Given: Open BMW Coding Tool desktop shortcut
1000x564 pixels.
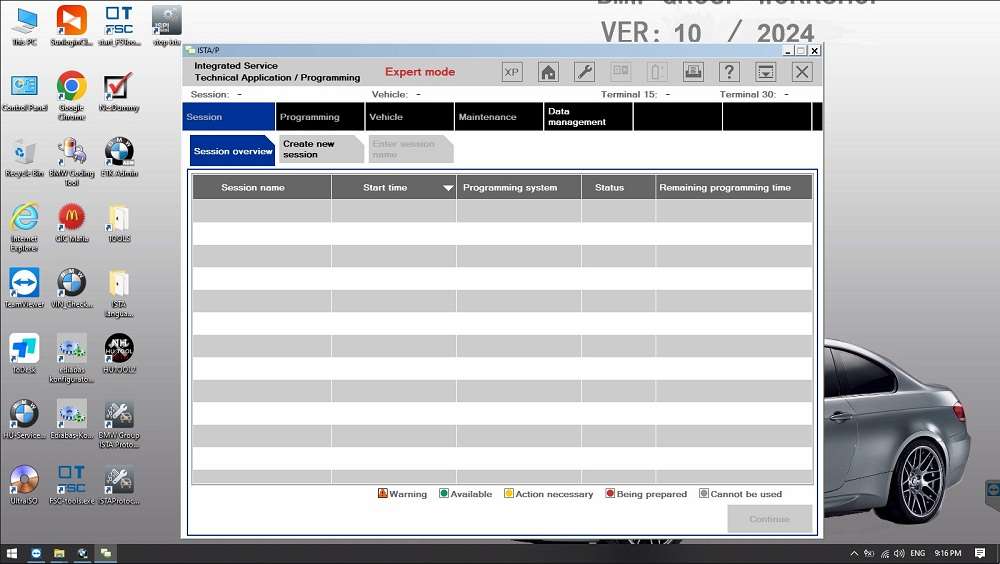Looking at the screenshot, I should click(71, 153).
